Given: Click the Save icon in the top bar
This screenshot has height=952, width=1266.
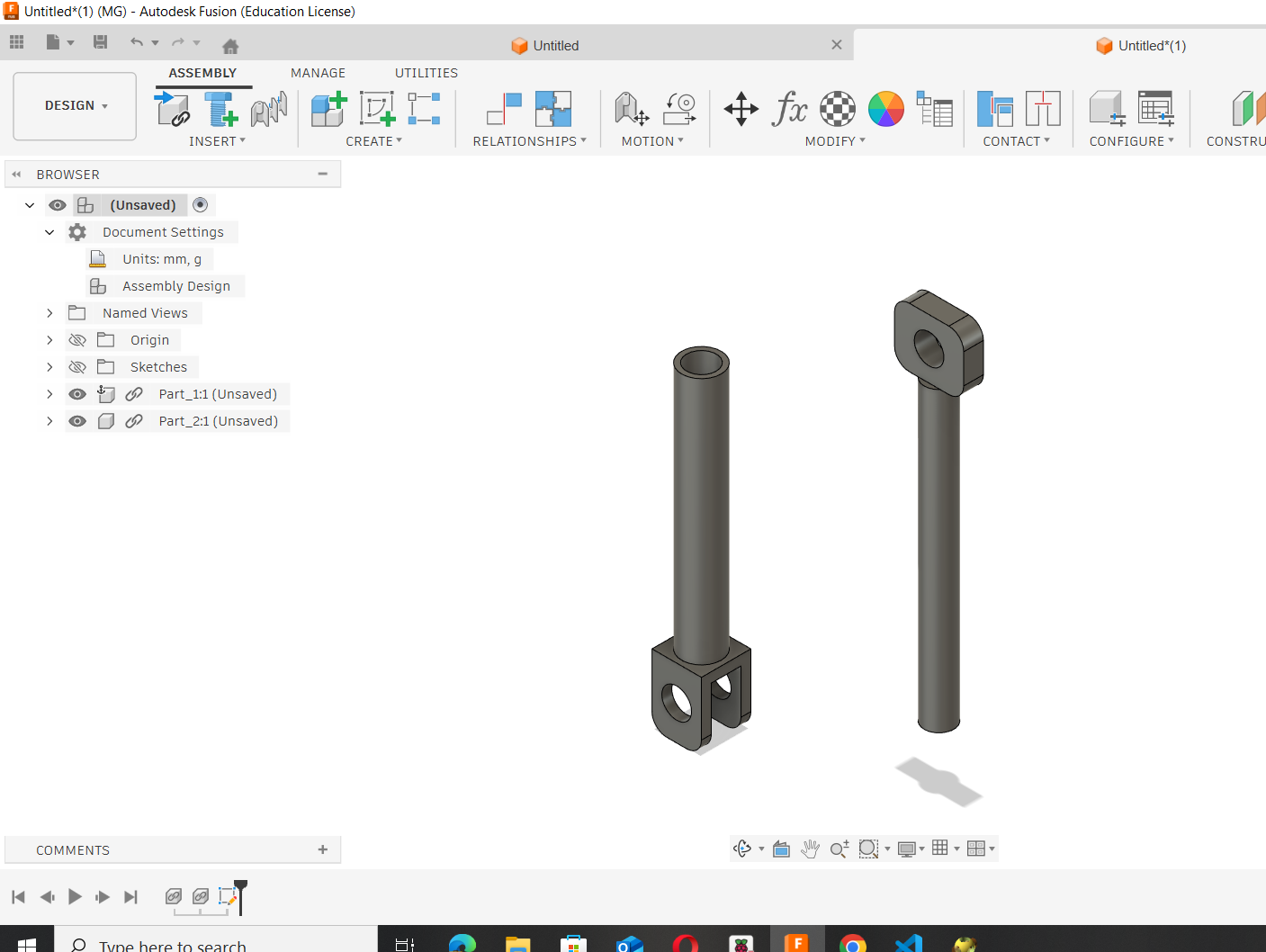Looking at the screenshot, I should point(100,42).
